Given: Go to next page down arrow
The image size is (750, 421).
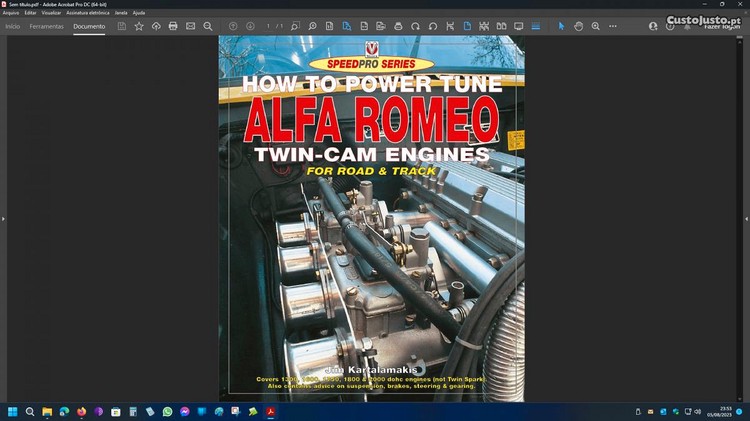Looking at the screenshot, I should 250,26.
